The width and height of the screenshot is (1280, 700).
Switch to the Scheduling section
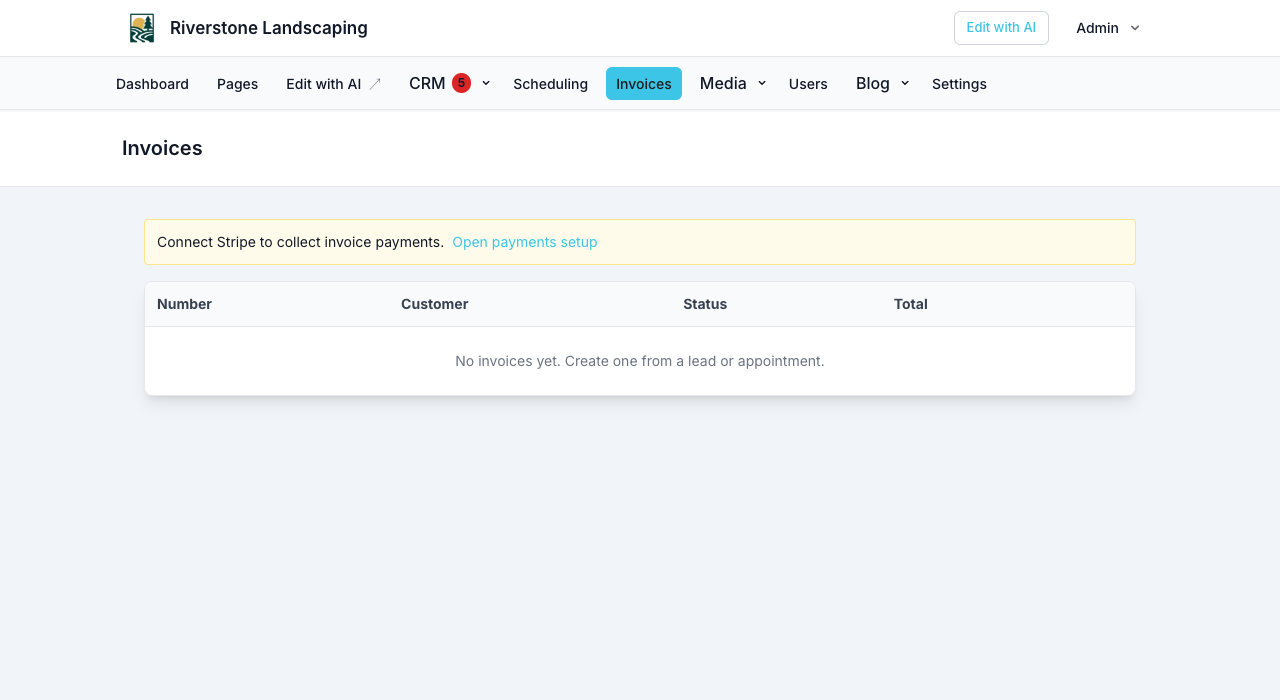point(550,84)
